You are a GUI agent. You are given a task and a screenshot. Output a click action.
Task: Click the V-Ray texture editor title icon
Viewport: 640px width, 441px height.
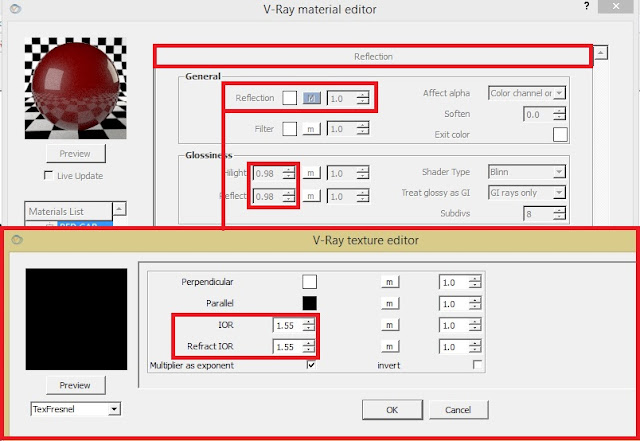pos(17,240)
